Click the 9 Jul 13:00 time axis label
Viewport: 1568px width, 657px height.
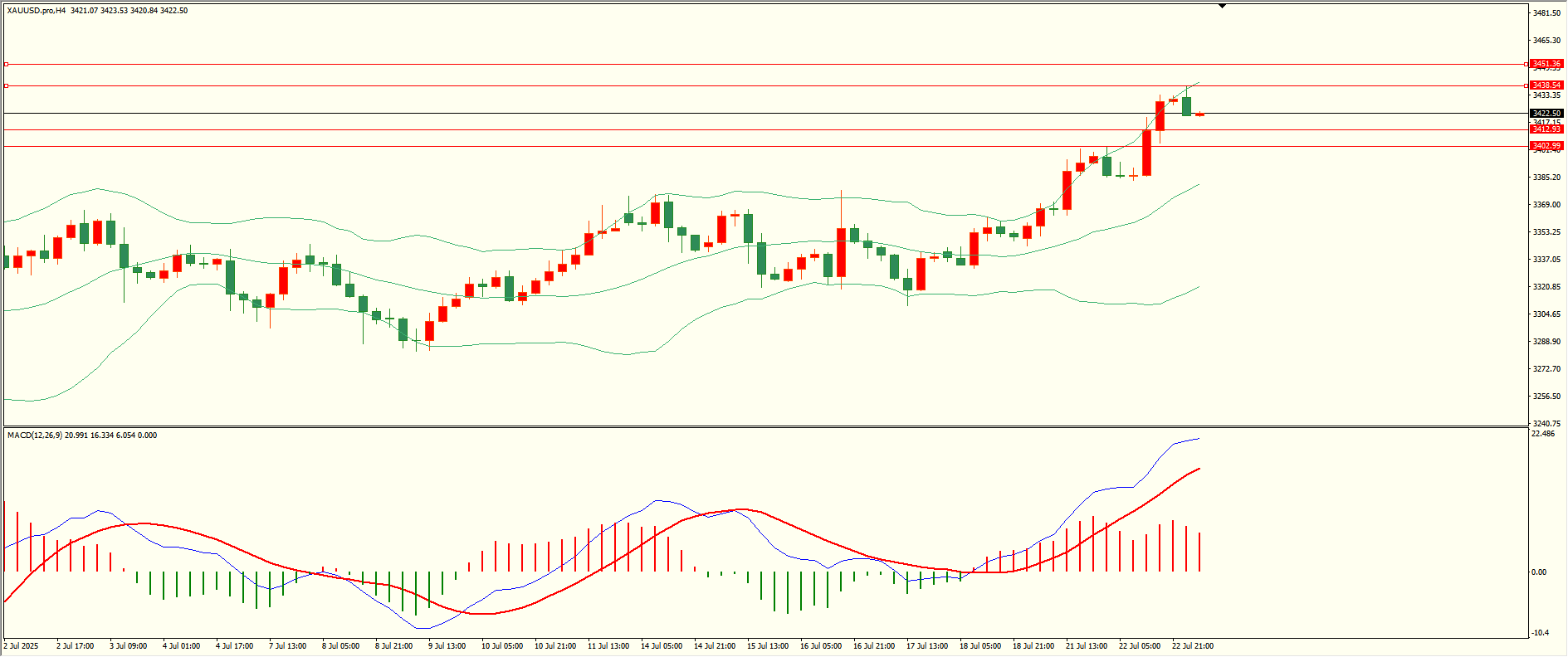(x=447, y=646)
